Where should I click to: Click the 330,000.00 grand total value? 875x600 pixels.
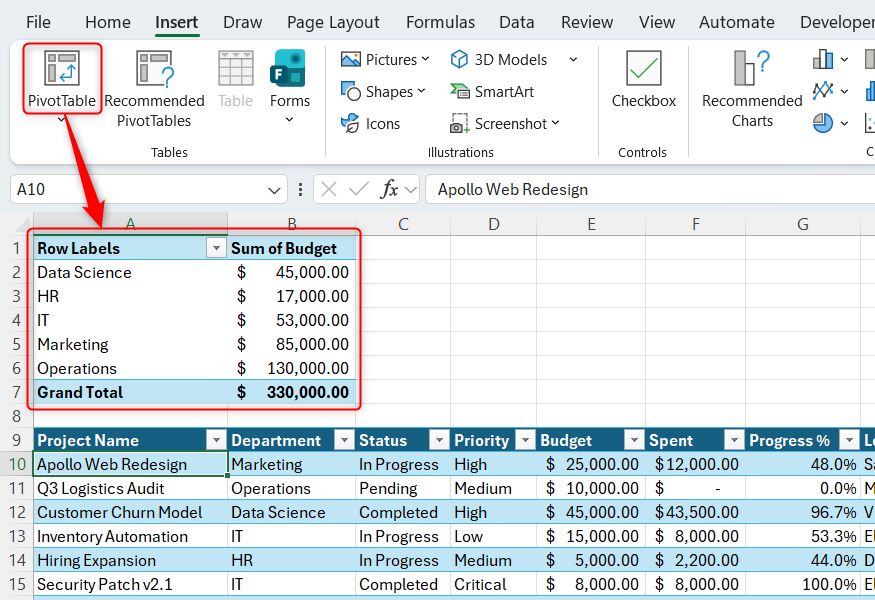pyautogui.click(x=292, y=392)
